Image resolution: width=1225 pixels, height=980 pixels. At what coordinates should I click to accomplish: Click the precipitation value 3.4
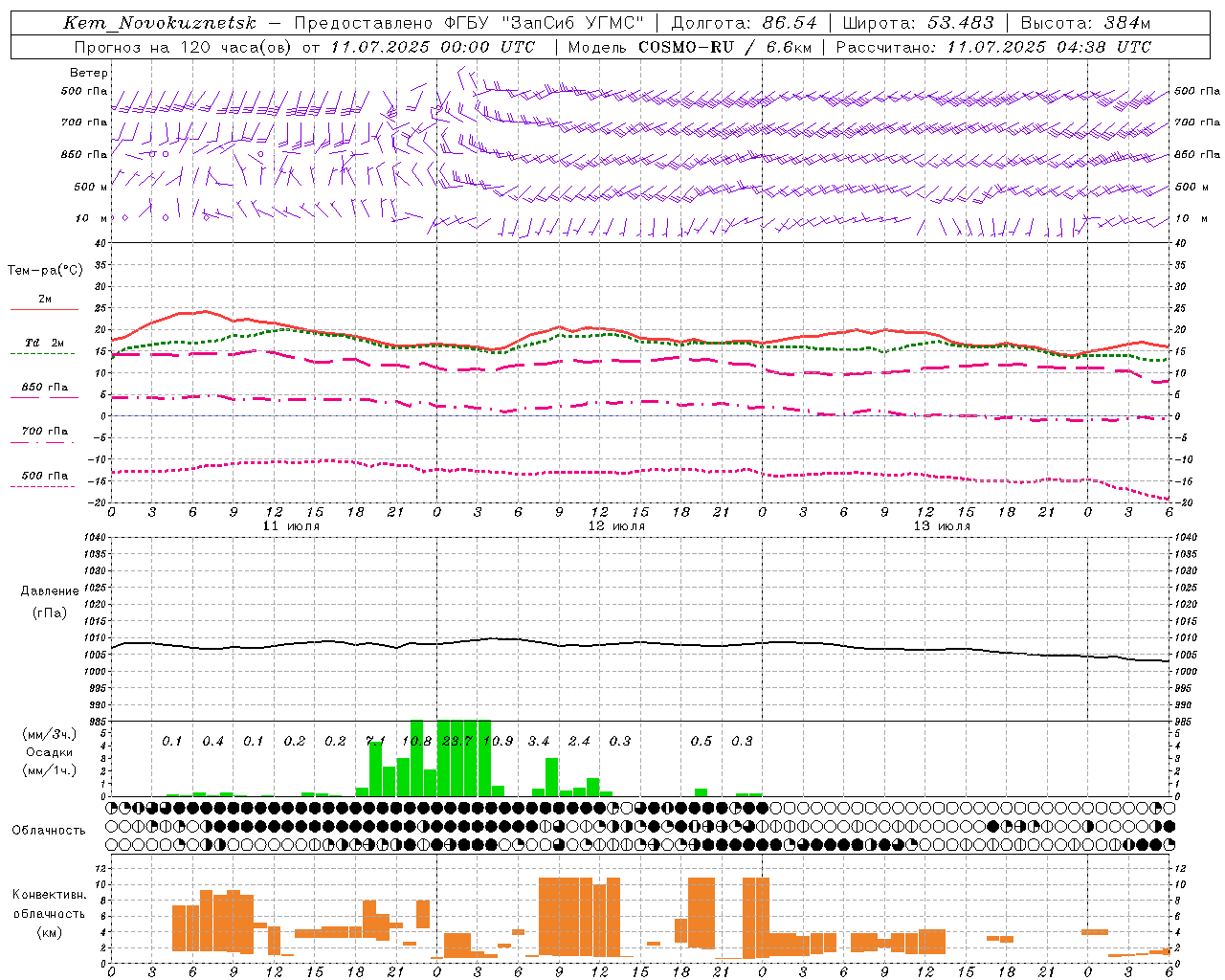539,742
